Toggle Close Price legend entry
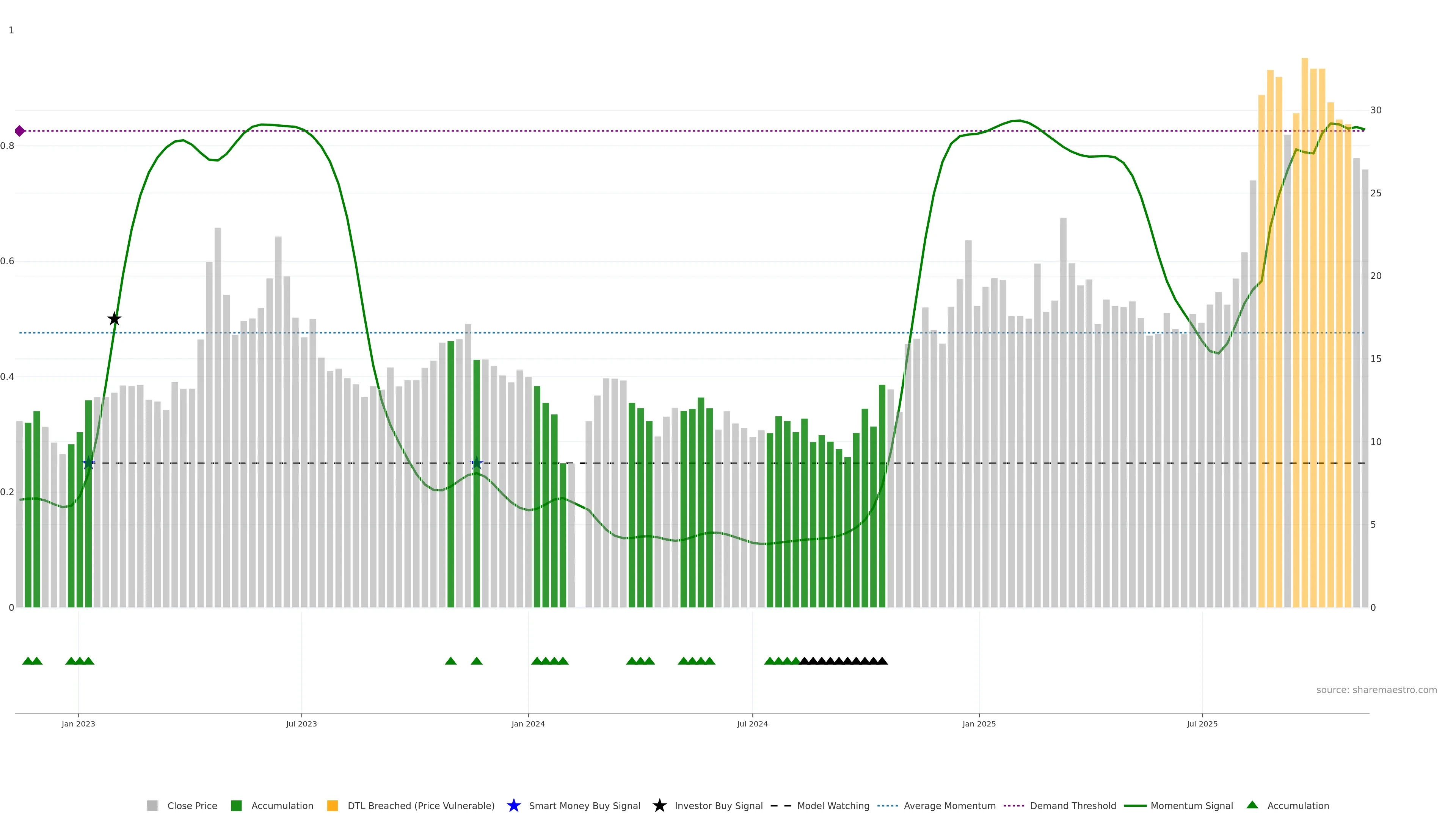 [191, 805]
